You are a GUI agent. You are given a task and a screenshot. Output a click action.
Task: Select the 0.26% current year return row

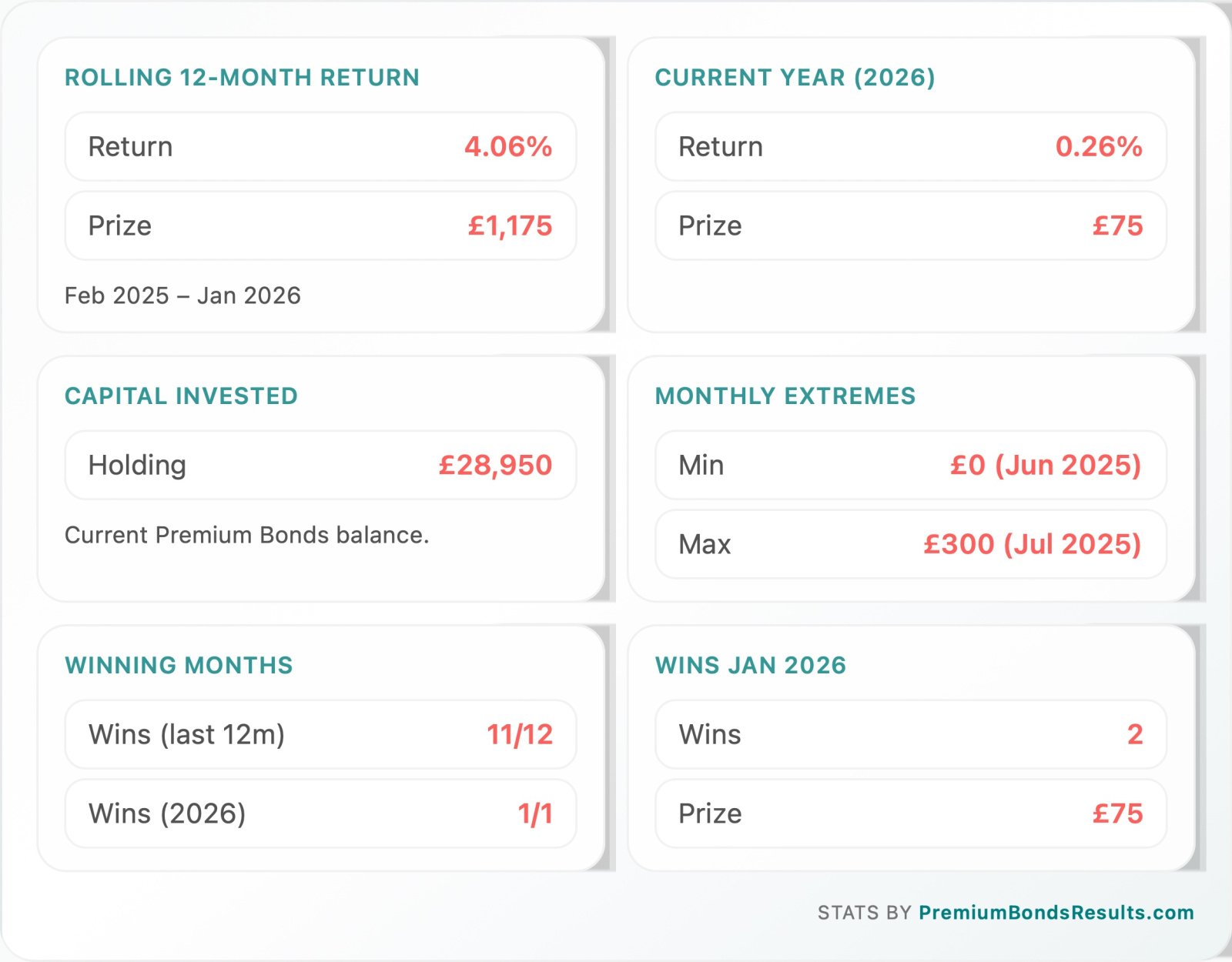click(910, 147)
